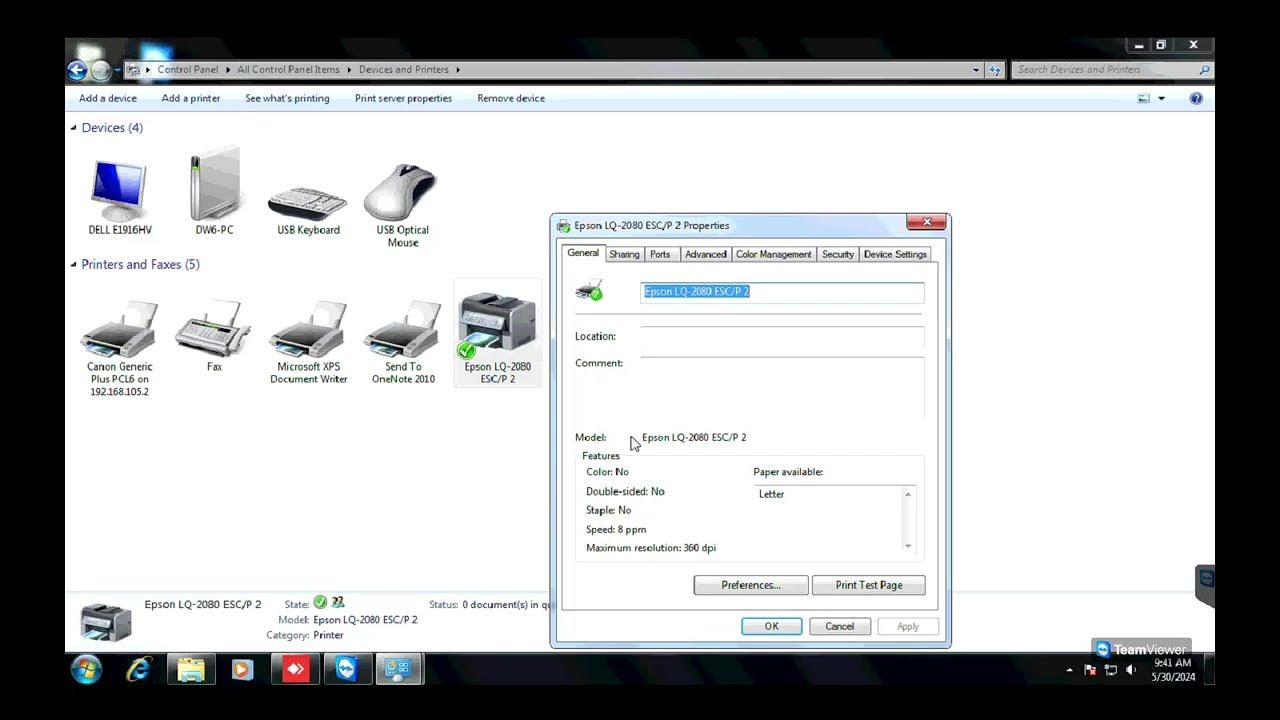Switch to the Advanced tab
This screenshot has width=1280, height=720.
point(705,254)
